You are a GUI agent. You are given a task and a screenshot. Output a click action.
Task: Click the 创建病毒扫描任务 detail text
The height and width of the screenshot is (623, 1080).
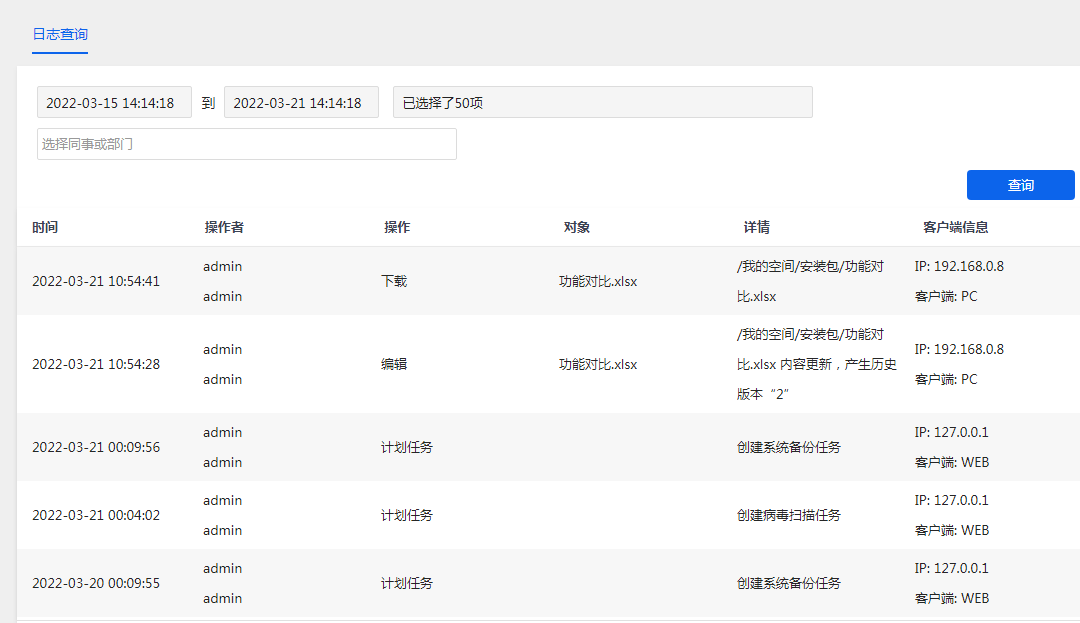point(789,515)
